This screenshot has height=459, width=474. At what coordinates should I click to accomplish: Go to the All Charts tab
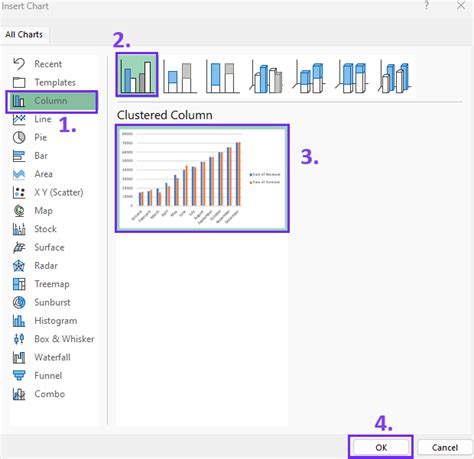[24, 35]
